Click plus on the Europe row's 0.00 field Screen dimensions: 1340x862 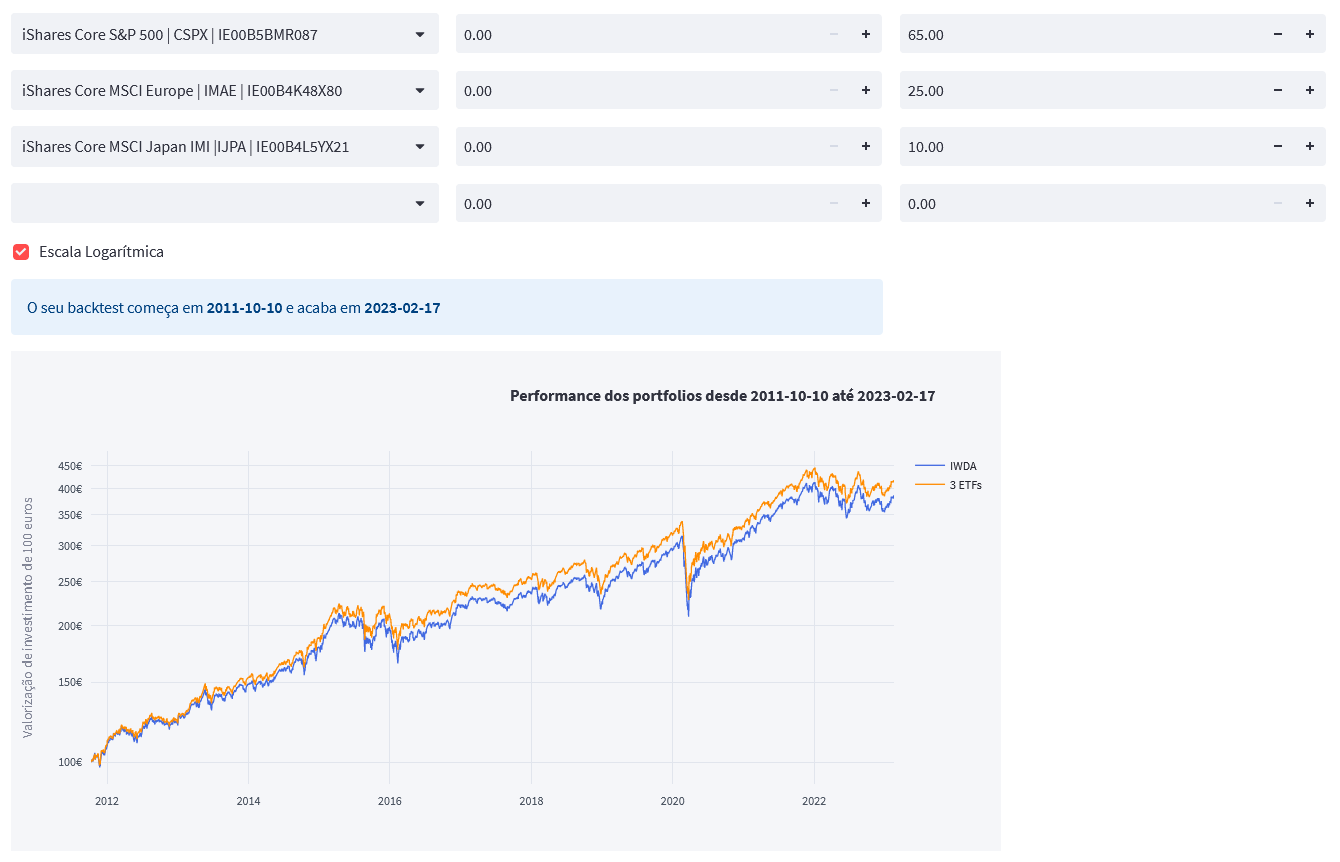[x=865, y=91]
